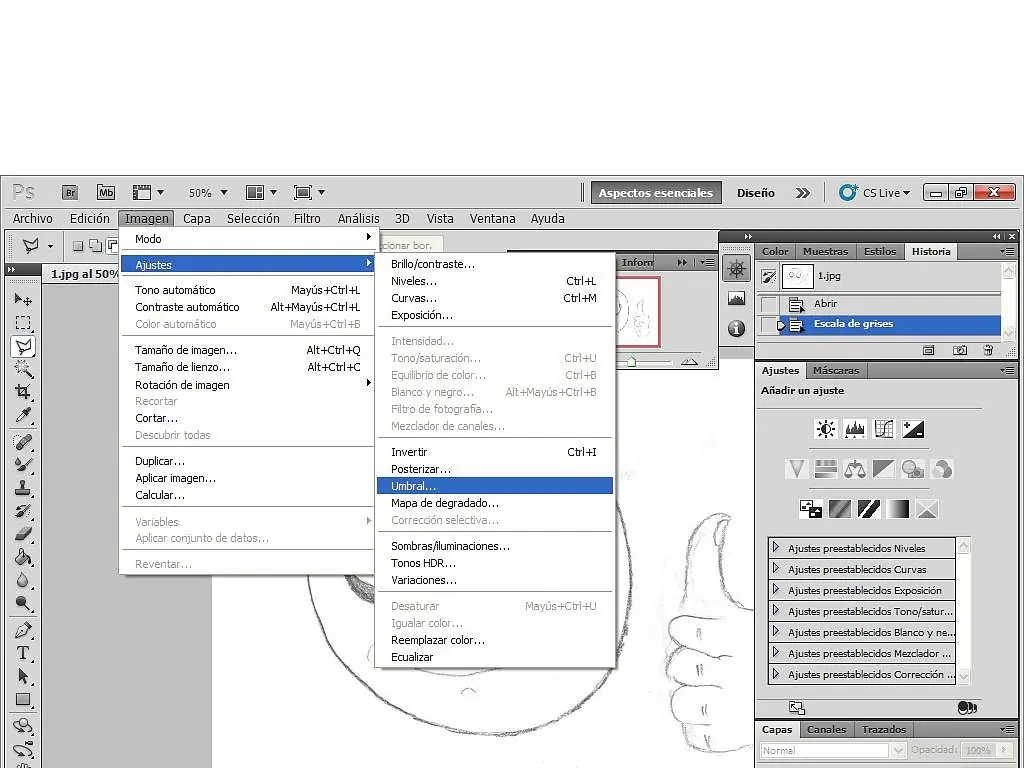
Task: Expand Ajustes preestablecidos Niveles
Action: [776, 547]
